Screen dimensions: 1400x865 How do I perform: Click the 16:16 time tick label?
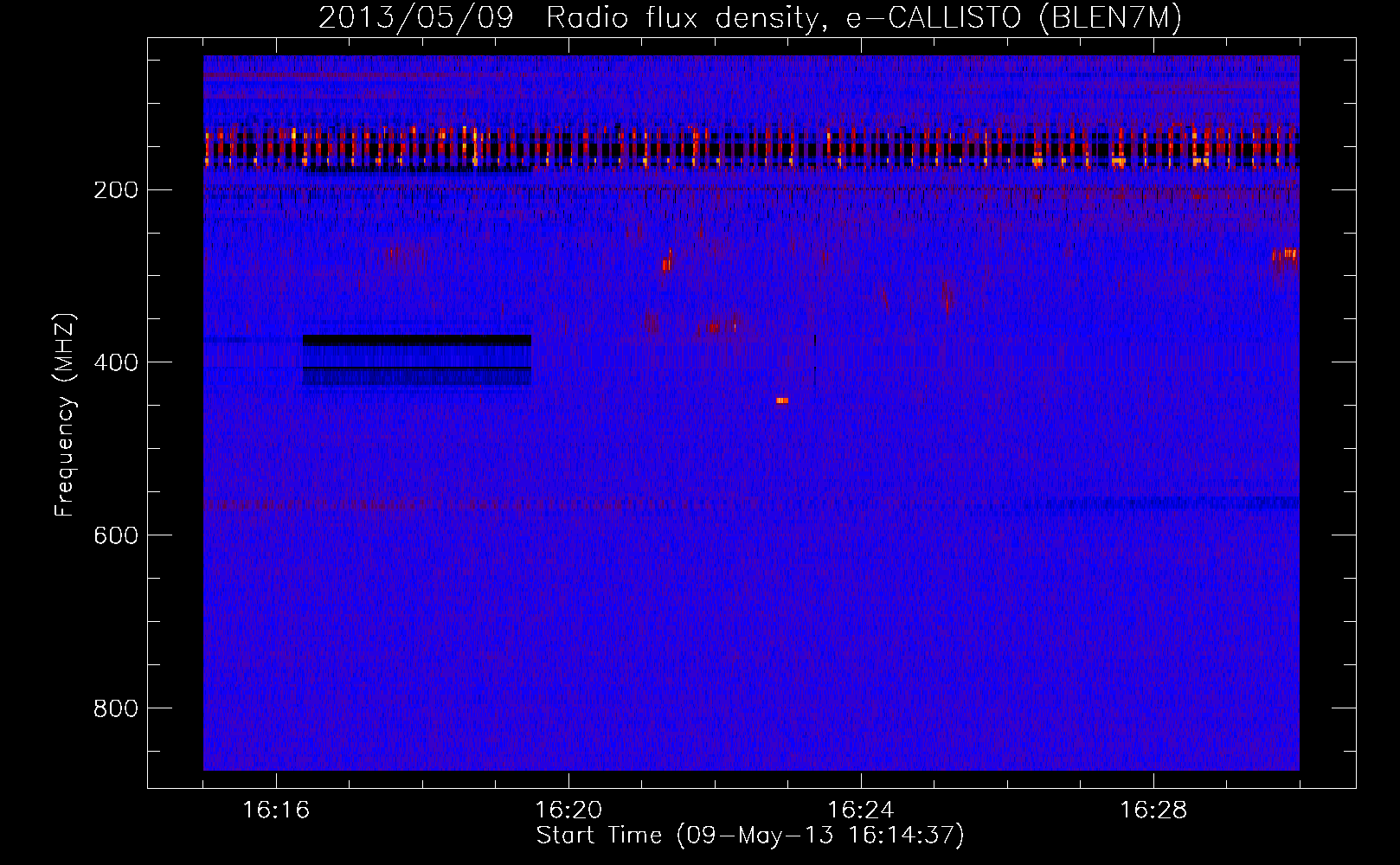(x=276, y=810)
